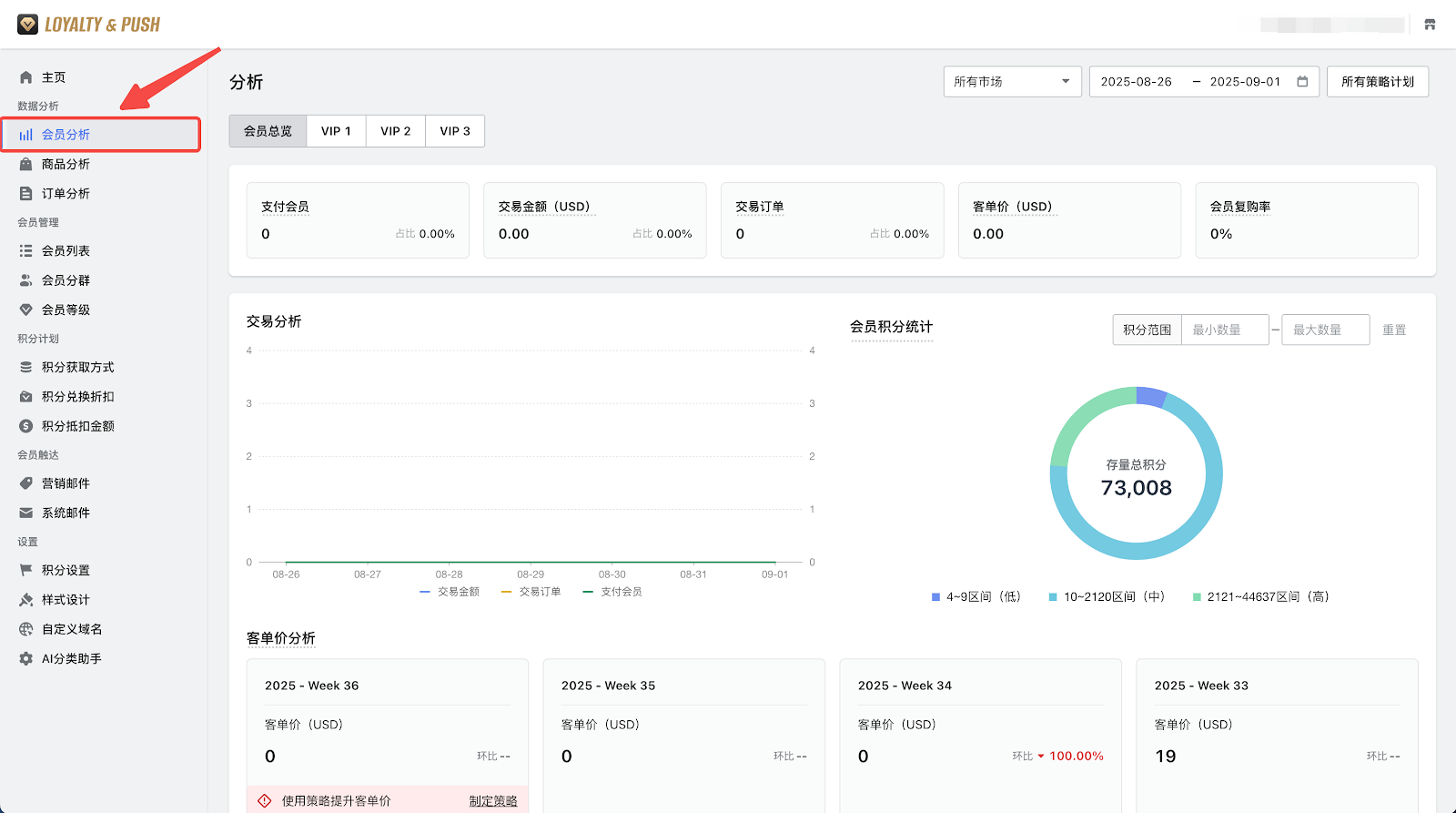Click the 最小数量 input field
Screen dimensions: 1456x813
coord(1225,330)
